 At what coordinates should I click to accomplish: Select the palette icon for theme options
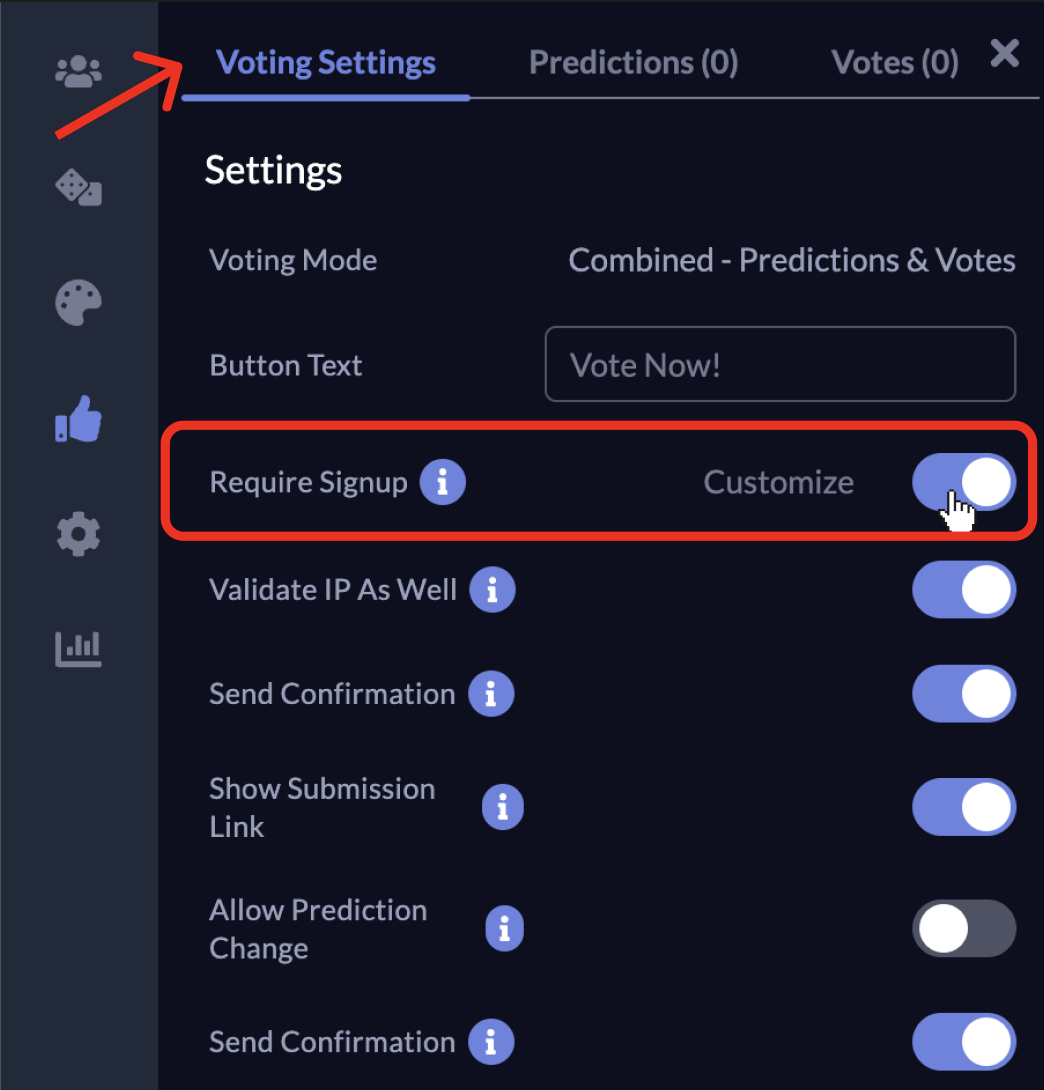click(x=78, y=302)
